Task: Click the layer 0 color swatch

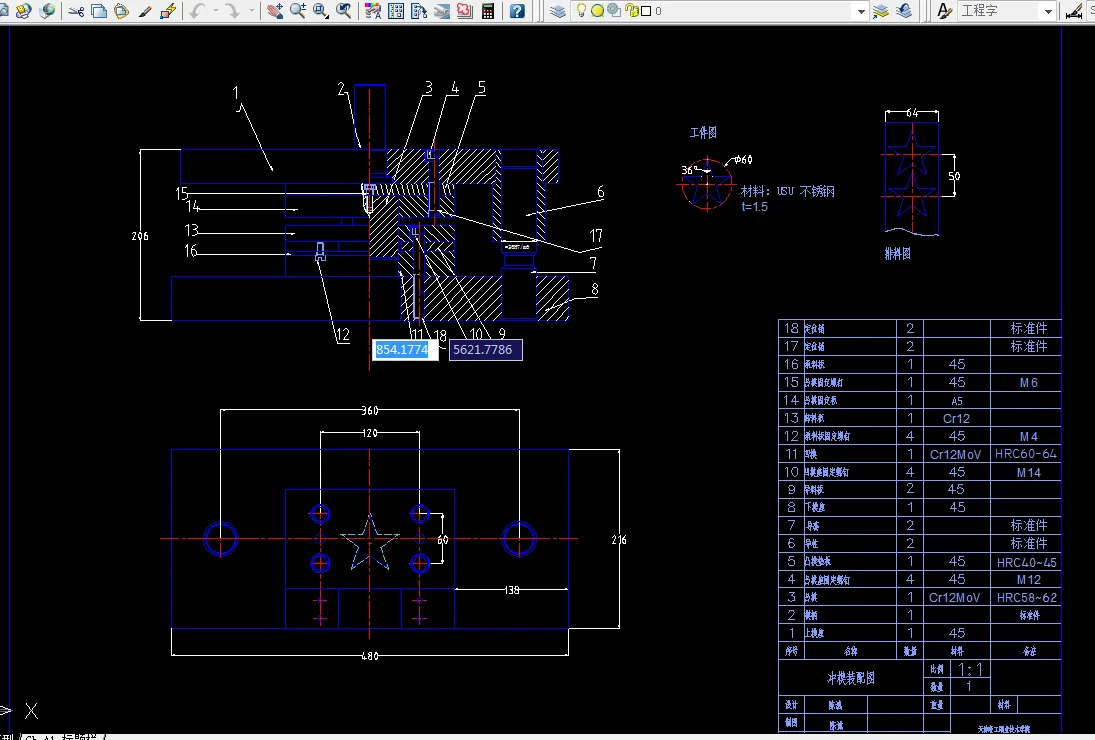Action: pos(646,12)
